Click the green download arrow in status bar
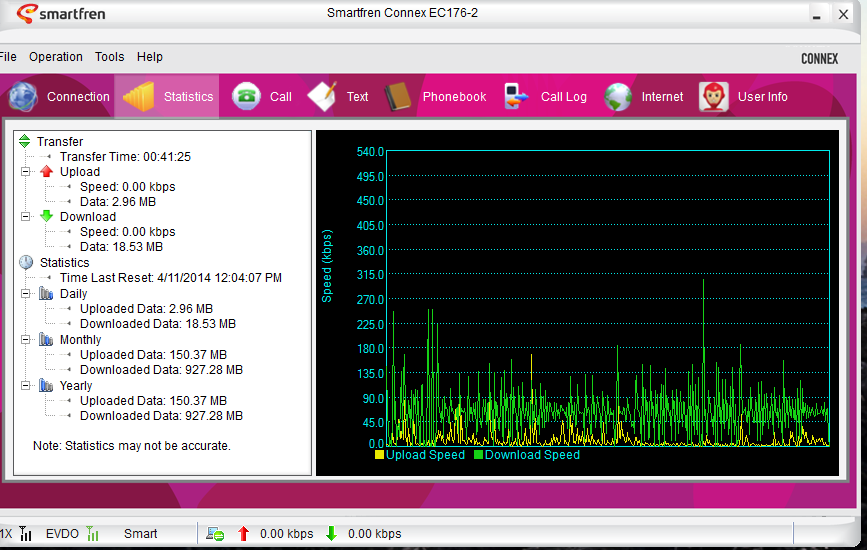Screen dimensions: 867x550 click(x=331, y=533)
